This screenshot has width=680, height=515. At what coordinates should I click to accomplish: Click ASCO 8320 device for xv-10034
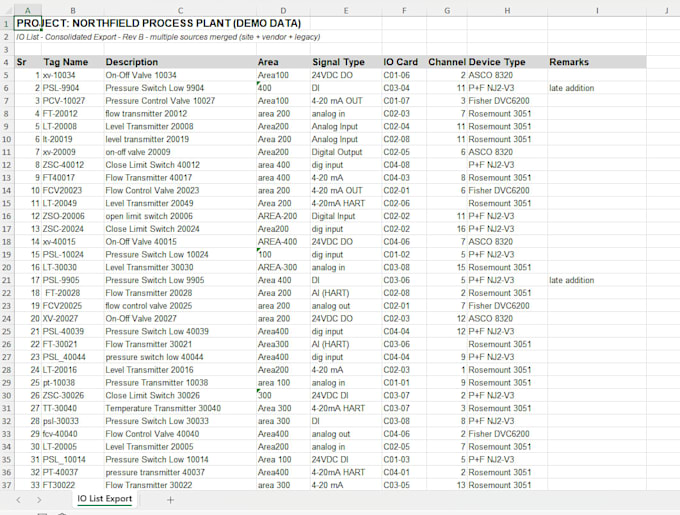(x=507, y=75)
